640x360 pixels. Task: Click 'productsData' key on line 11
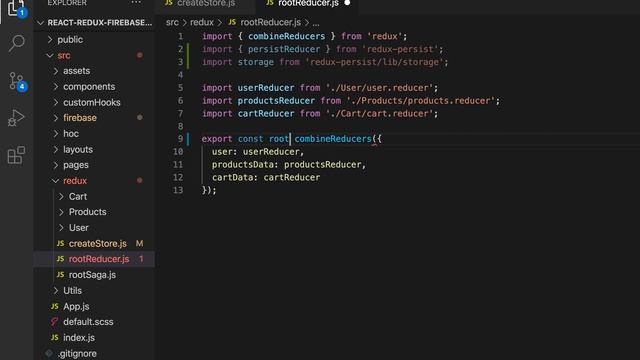[x=242, y=164]
